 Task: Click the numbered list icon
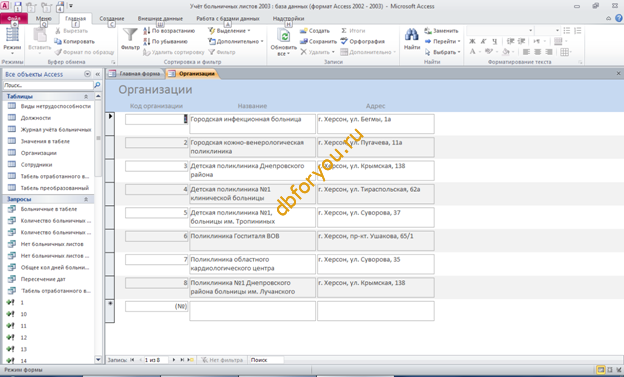(578, 31)
